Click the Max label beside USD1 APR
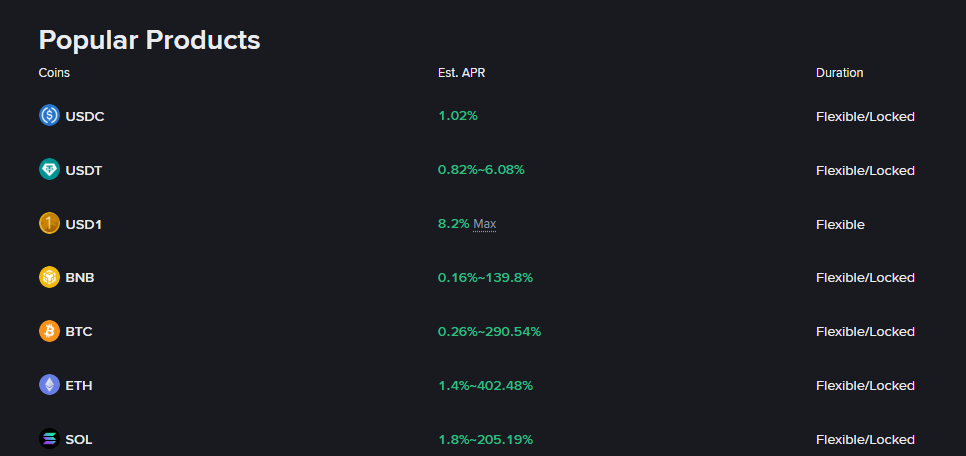Image resolution: width=966 pixels, height=456 pixels. [x=484, y=224]
